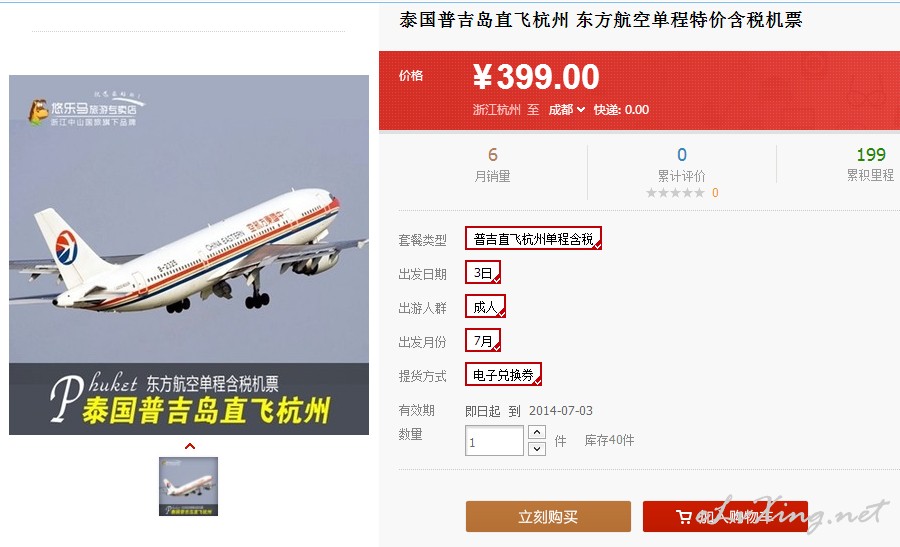This screenshot has width=900, height=547.
Task: Select the airplane thumbnail below the main image
Action: point(188,486)
